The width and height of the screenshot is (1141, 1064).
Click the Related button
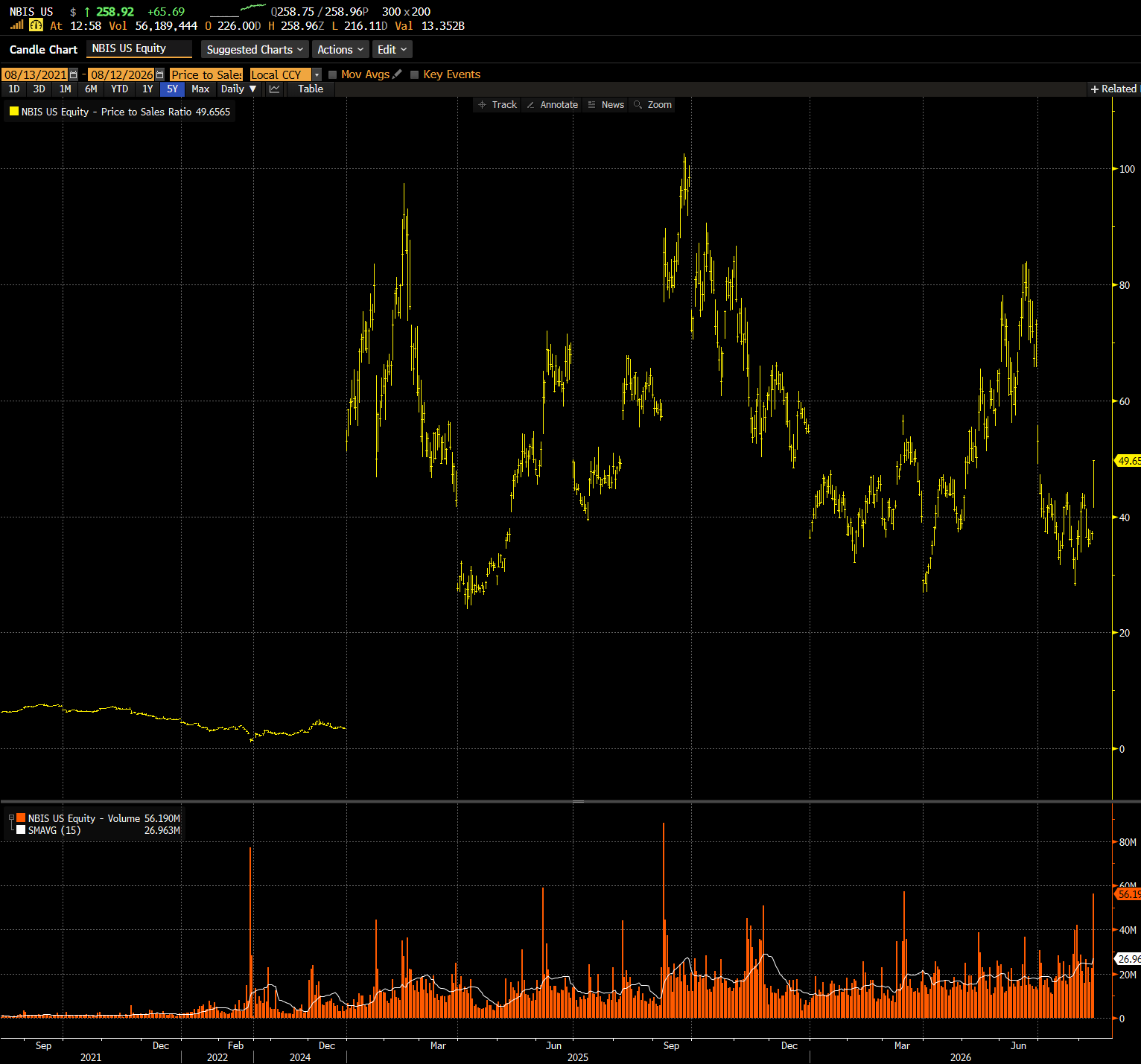click(1113, 89)
